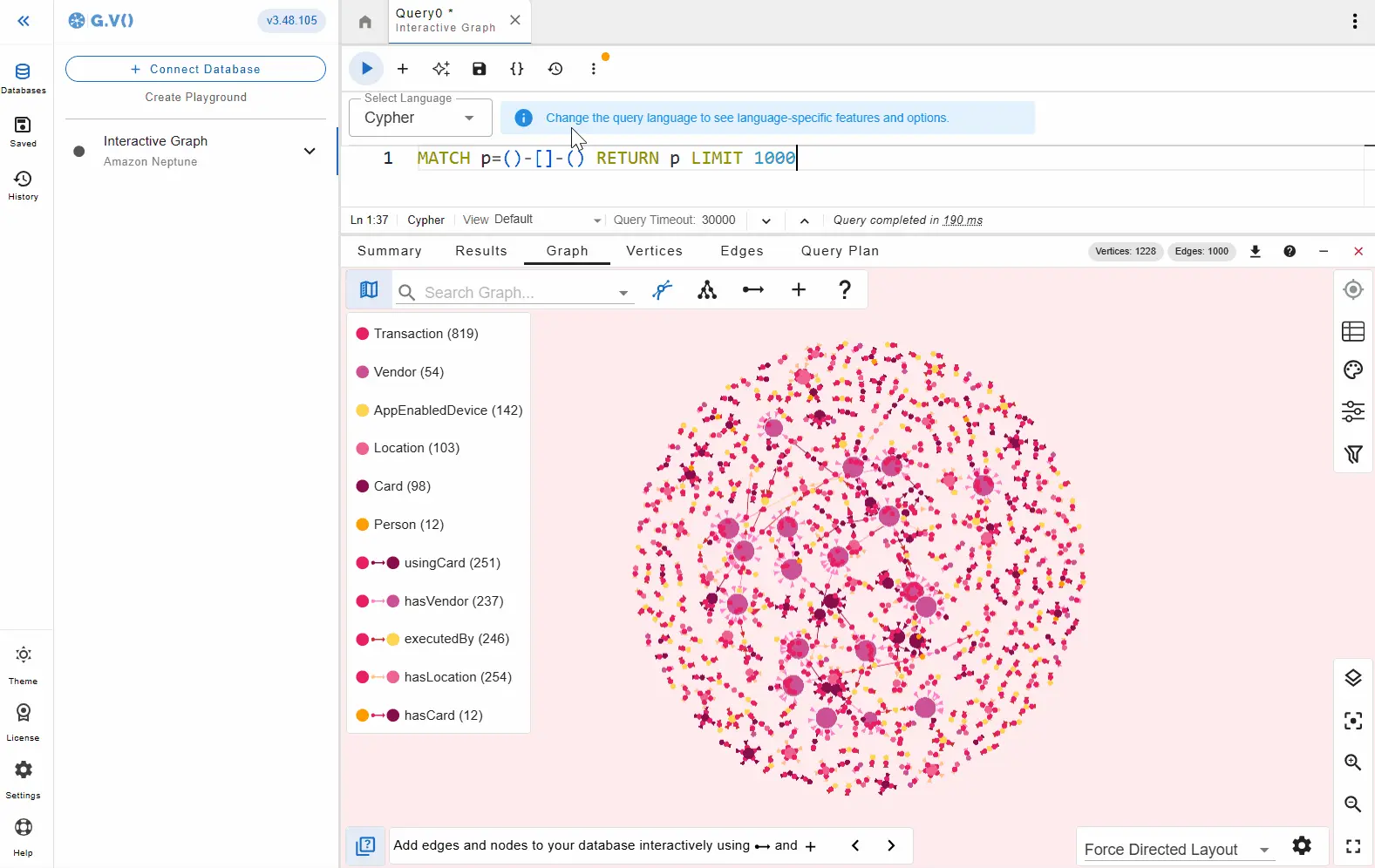Click the graph styling palette icon

(x=1352, y=370)
